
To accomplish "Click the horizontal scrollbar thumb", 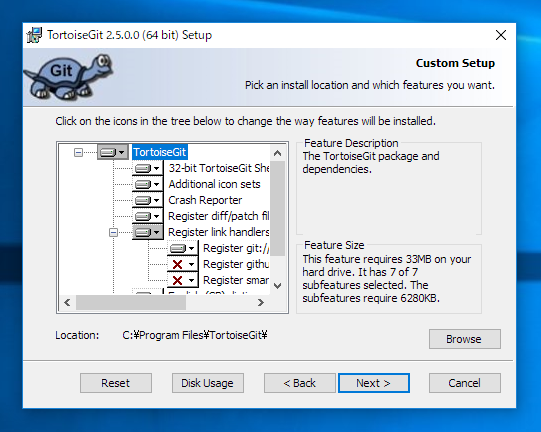I will [x=131, y=303].
